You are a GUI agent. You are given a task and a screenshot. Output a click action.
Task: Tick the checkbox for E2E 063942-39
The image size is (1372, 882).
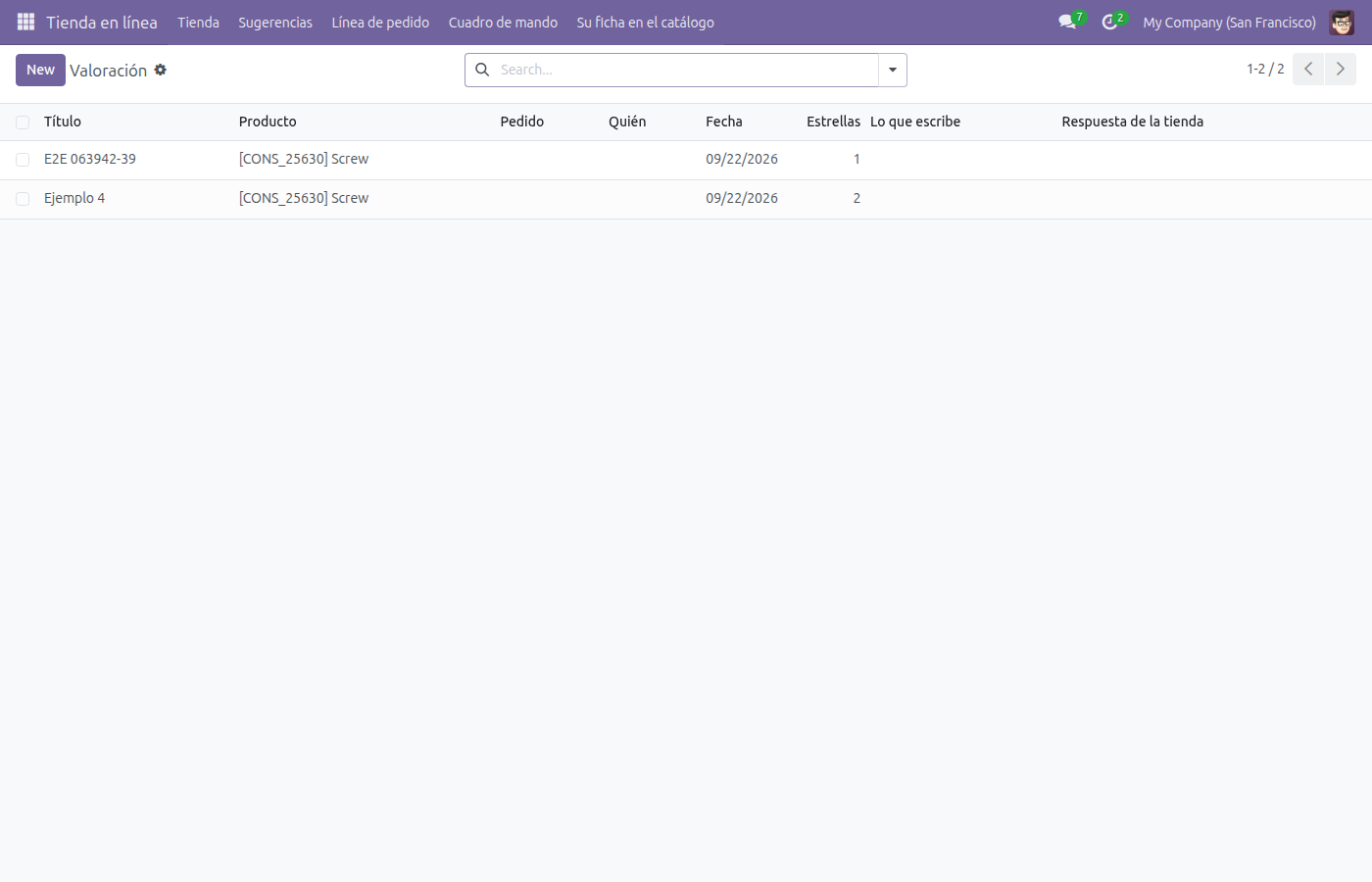coord(23,160)
